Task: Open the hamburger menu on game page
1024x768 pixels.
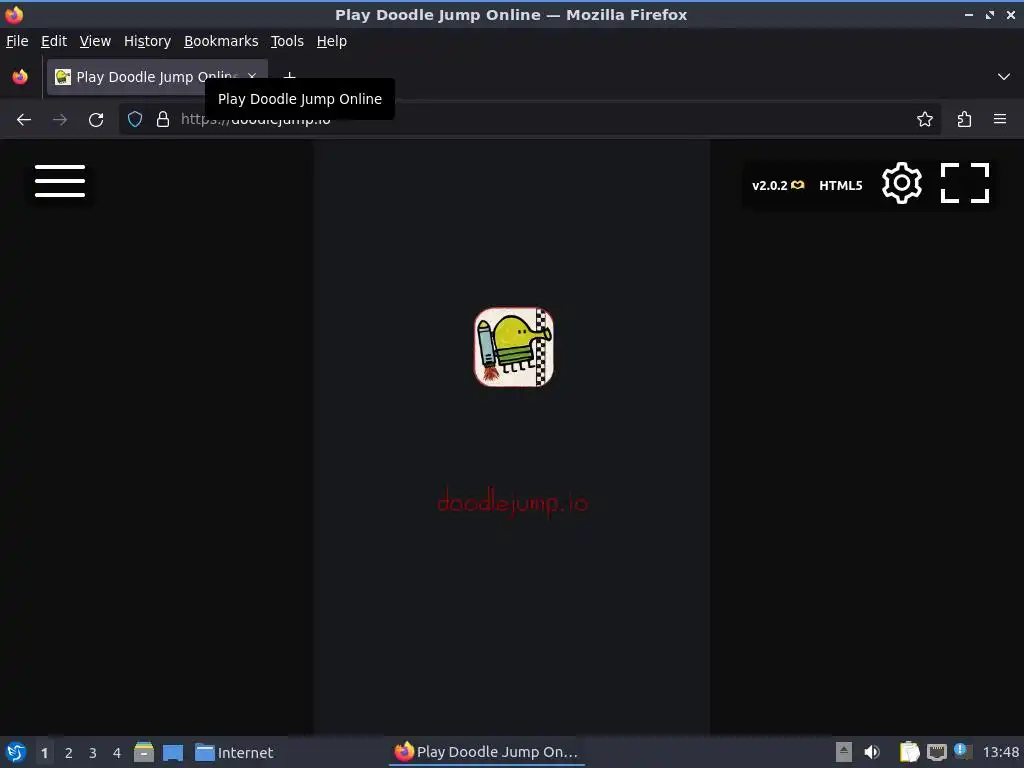Action: [x=59, y=181]
